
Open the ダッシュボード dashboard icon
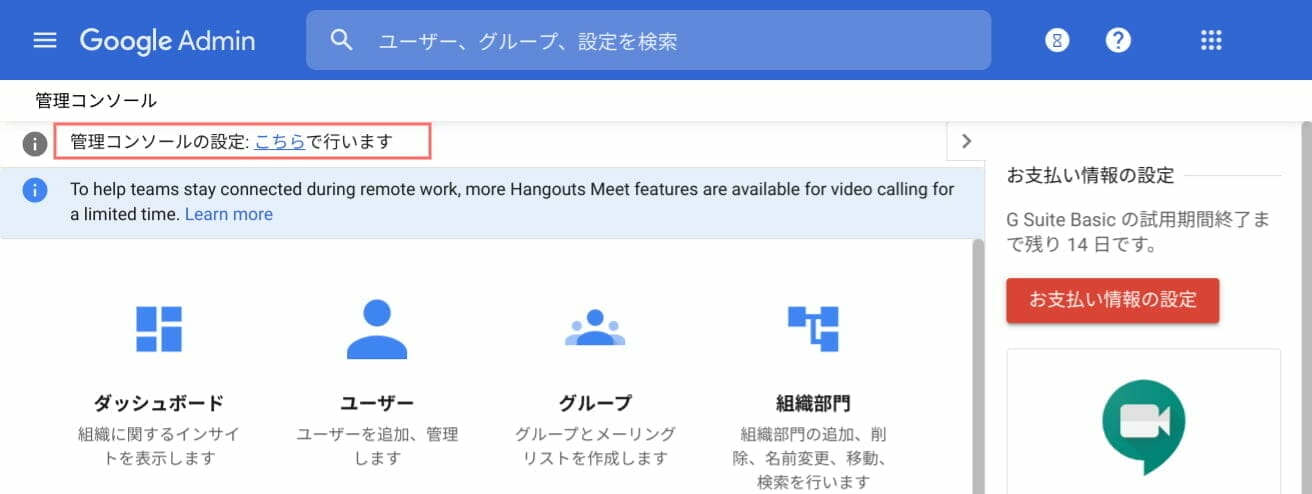(x=159, y=329)
